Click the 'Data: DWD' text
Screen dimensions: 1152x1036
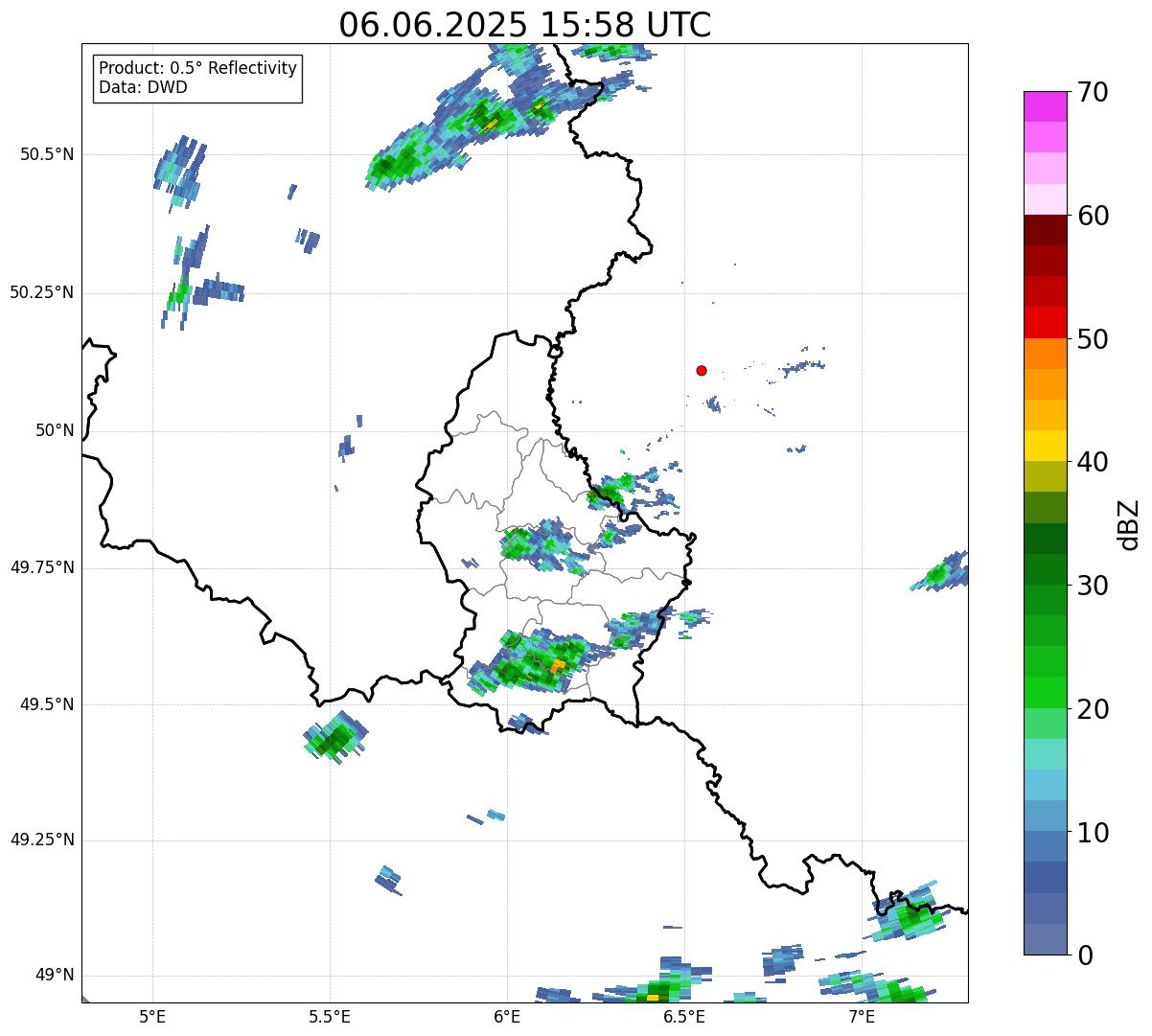[x=143, y=87]
